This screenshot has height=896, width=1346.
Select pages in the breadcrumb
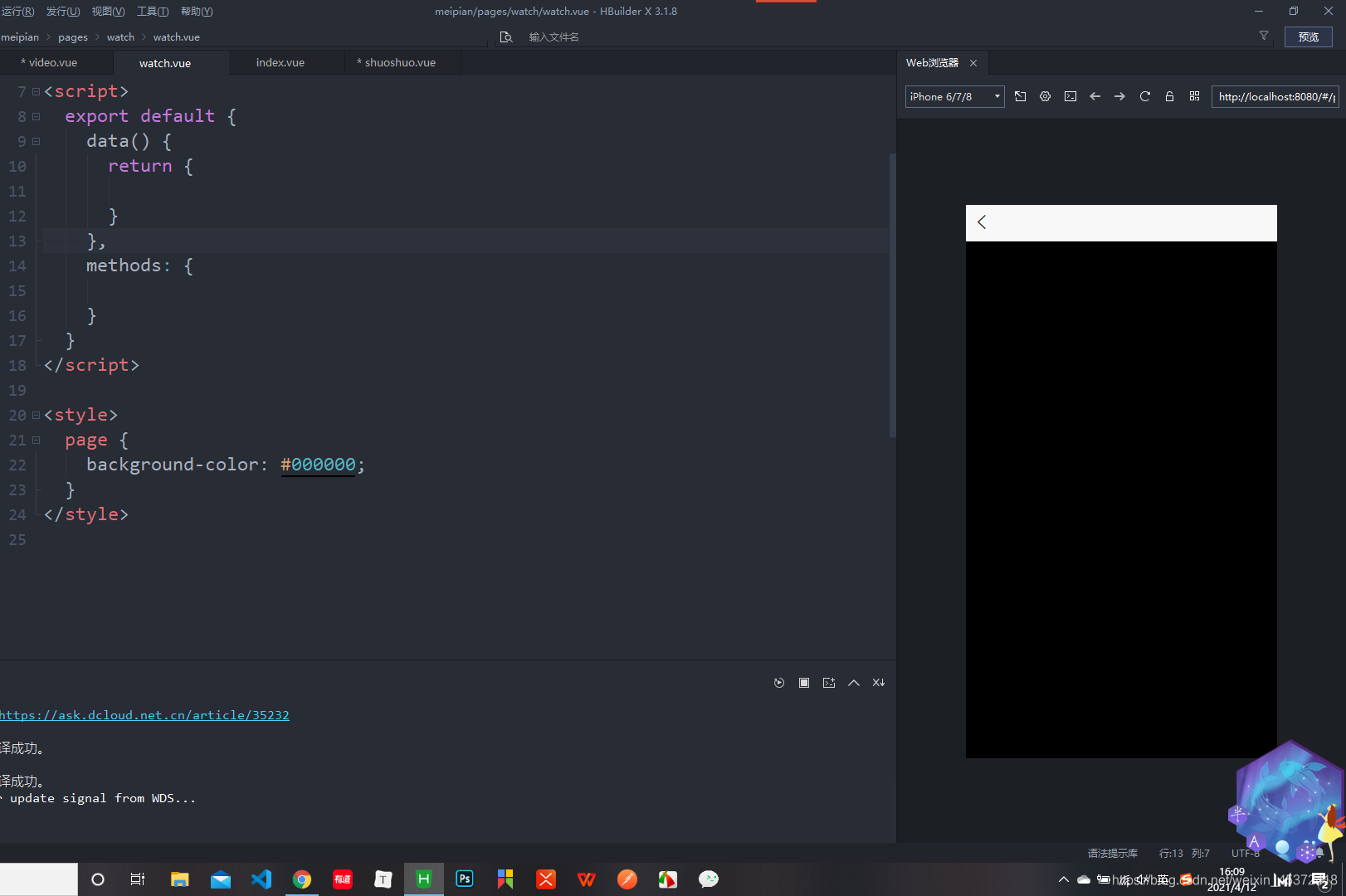pyautogui.click(x=73, y=37)
